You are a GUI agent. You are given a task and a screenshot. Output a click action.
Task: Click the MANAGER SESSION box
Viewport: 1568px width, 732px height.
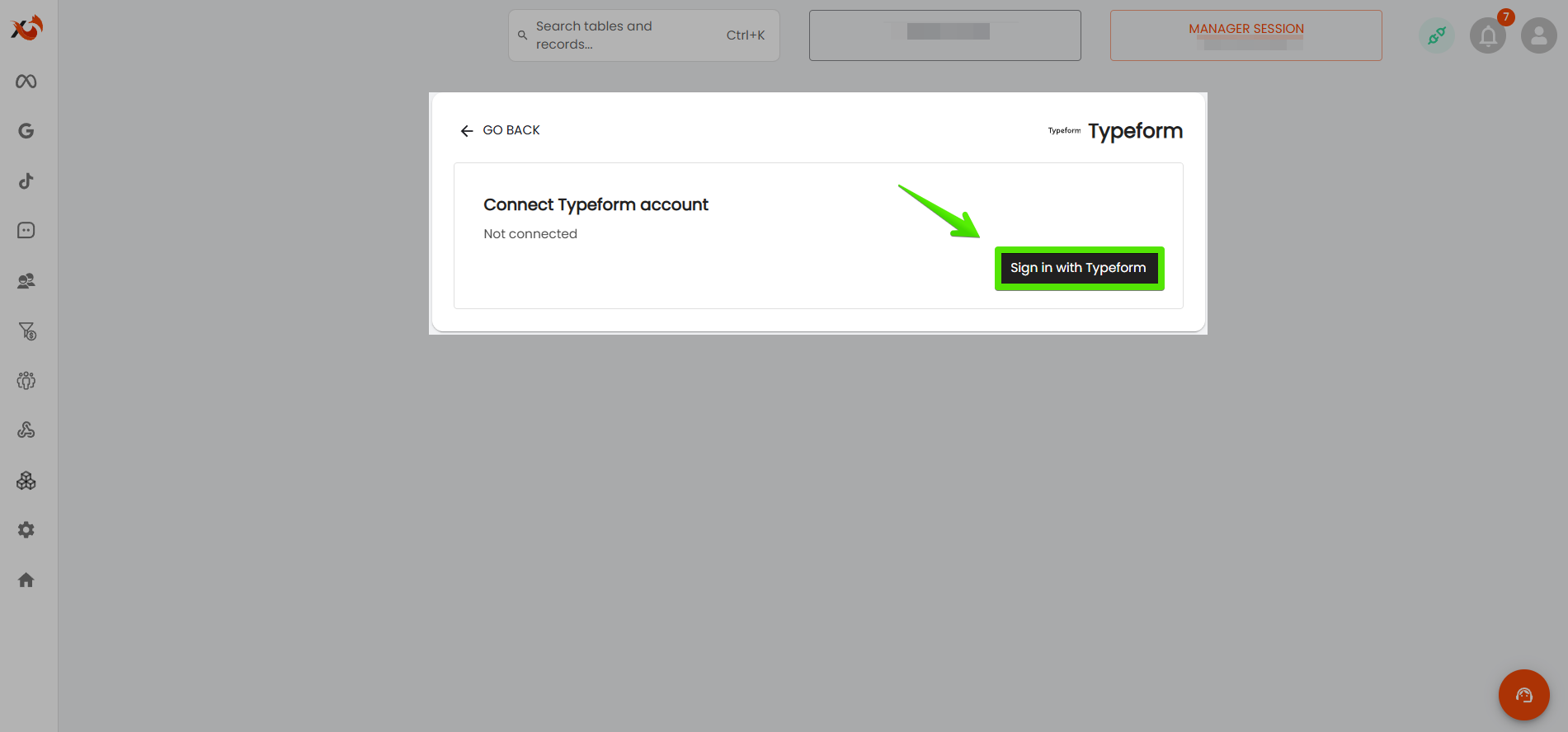tap(1245, 35)
